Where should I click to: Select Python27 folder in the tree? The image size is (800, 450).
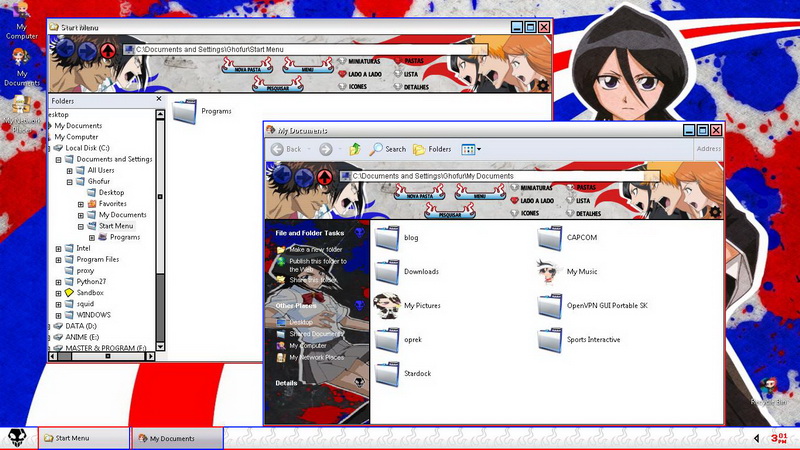[x=85, y=282]
